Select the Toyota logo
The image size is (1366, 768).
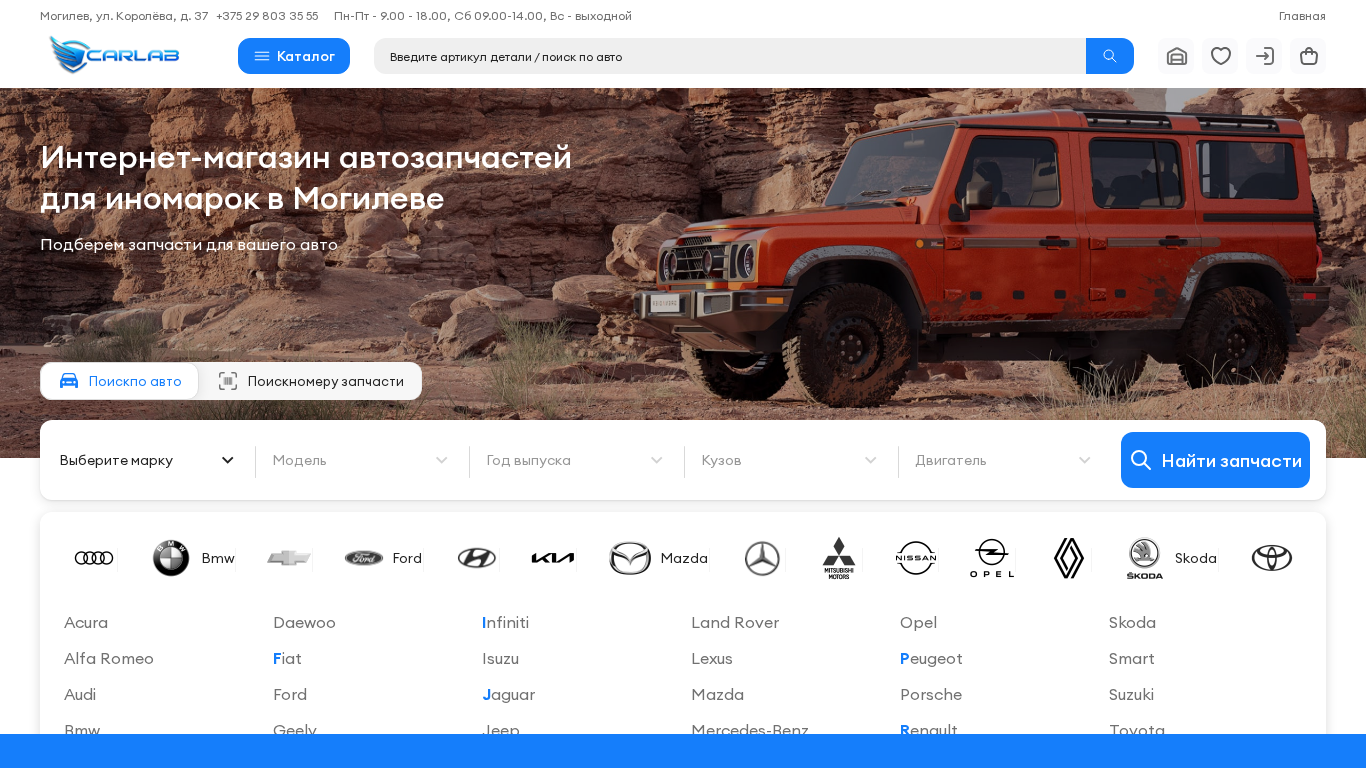(x=1272, y=558)
